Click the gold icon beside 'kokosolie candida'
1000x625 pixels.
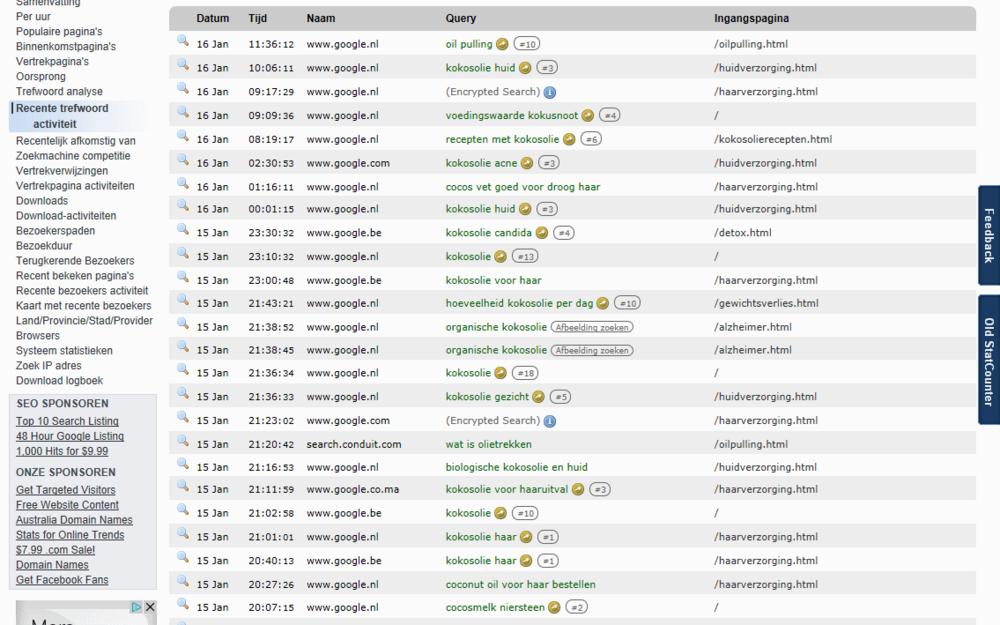tap(541, 233)
